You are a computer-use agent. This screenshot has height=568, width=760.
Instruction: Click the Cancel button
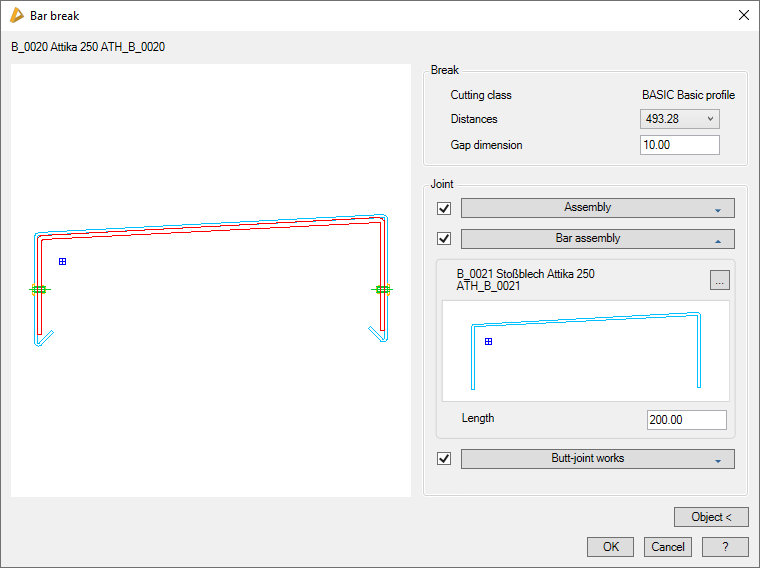(x=667, y=546)
